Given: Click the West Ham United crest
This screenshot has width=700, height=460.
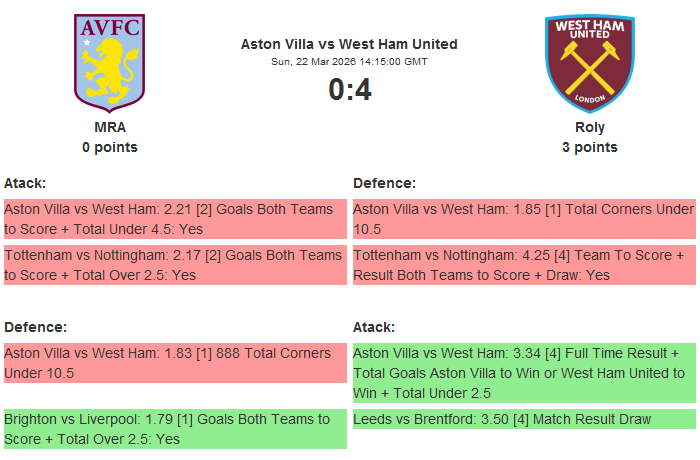Looking at the screenshot, I should [x=589, y=61].
